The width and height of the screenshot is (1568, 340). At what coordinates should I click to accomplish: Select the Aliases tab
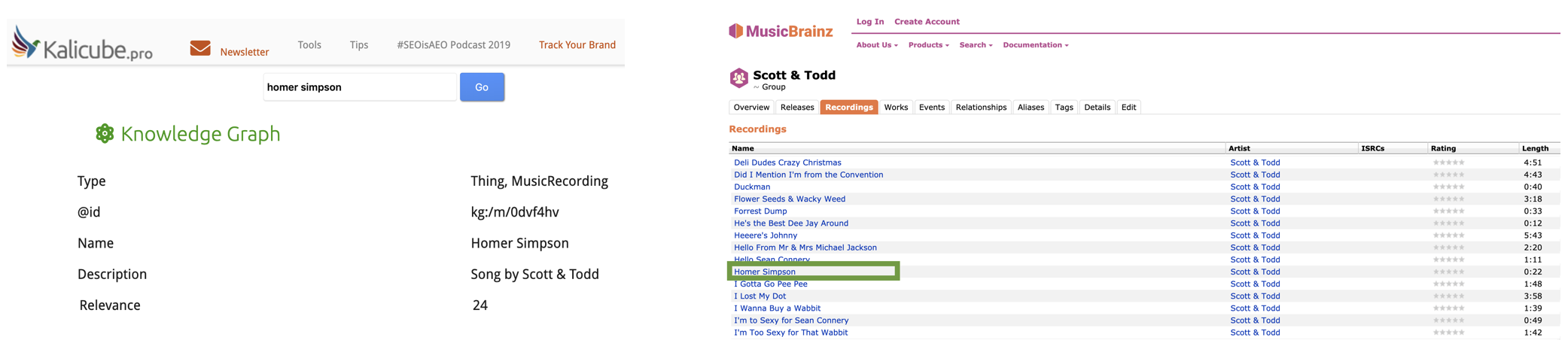click(x=1031, y=108)
